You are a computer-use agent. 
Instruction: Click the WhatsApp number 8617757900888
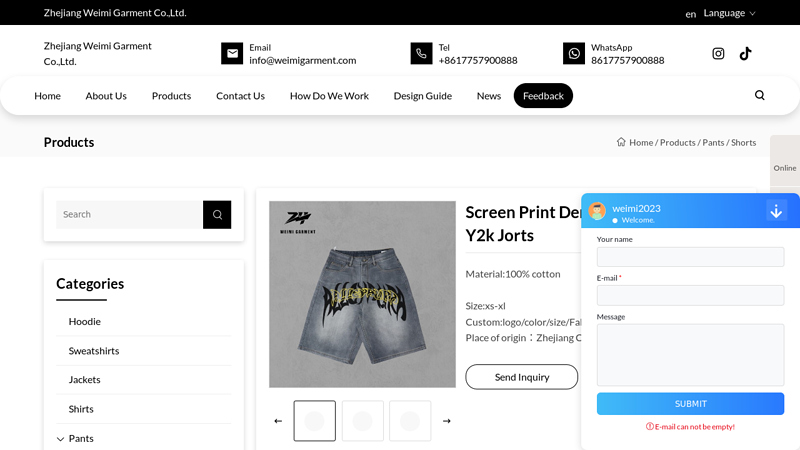[628, 60]
